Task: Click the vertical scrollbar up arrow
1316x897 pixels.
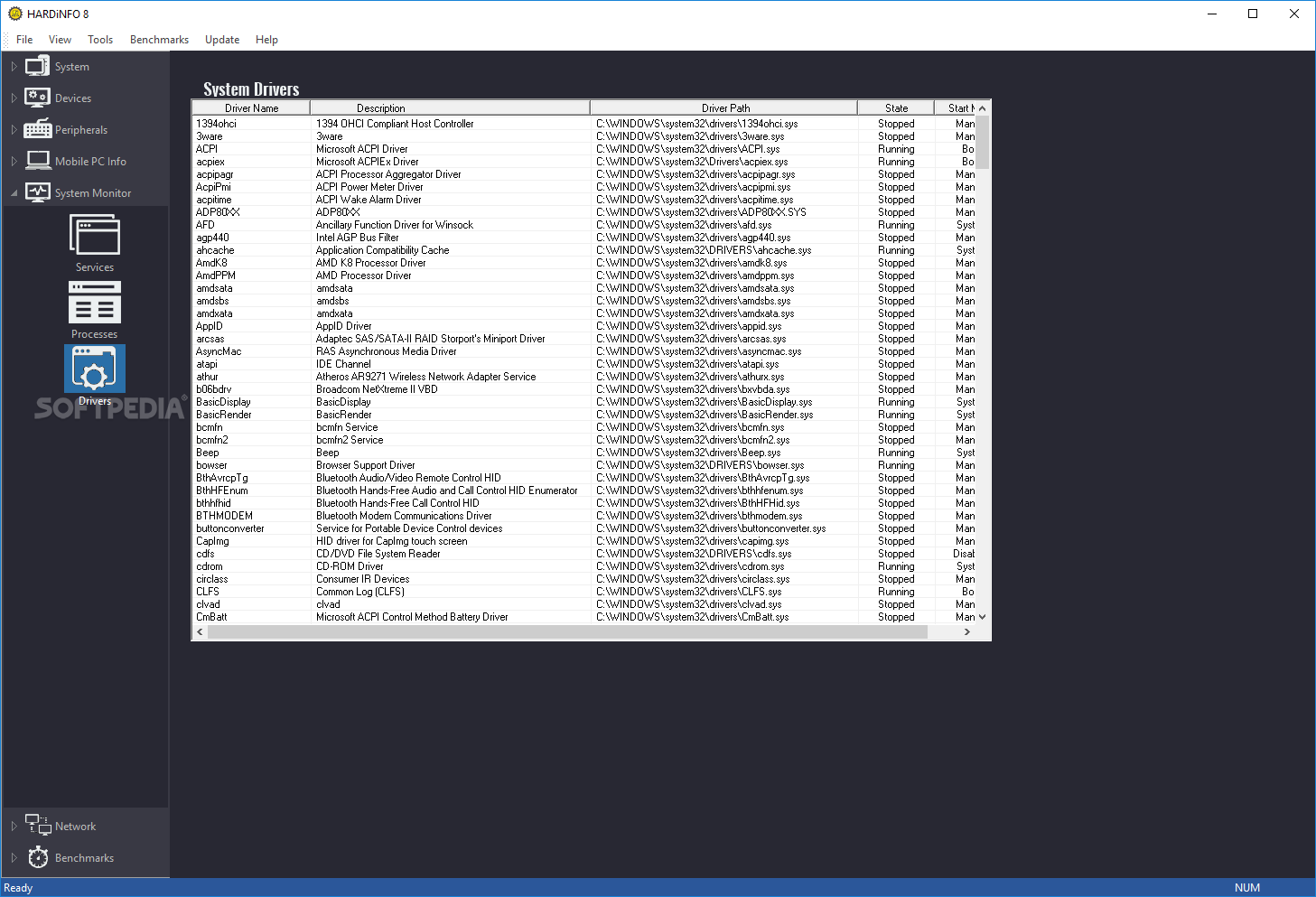Action: pyautogui.click(x=983, y=107)
